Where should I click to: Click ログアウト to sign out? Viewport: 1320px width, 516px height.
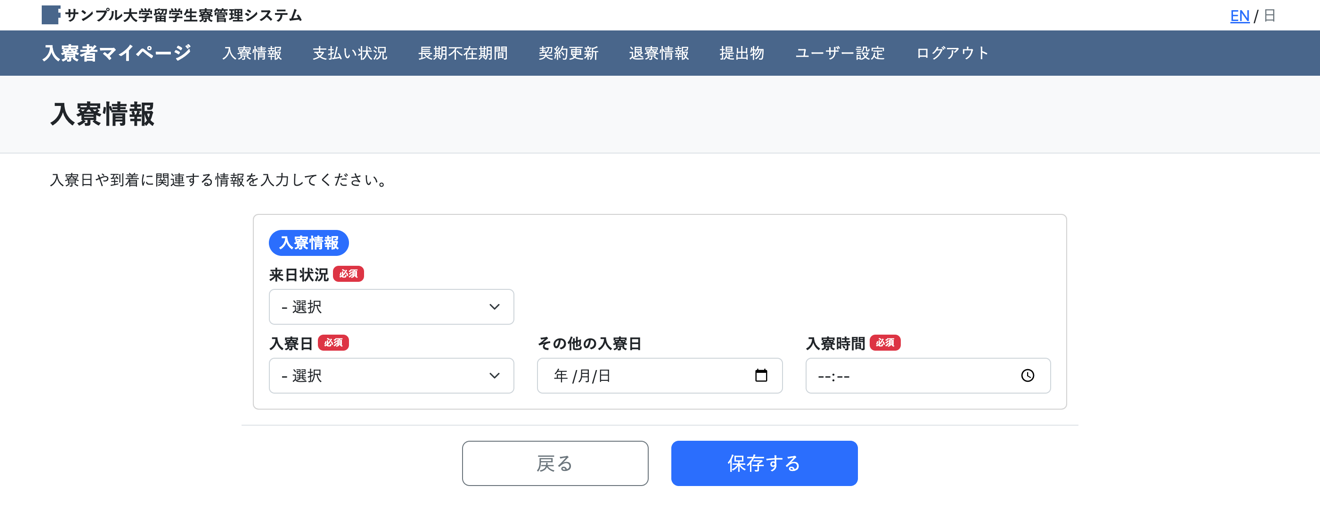952,54
